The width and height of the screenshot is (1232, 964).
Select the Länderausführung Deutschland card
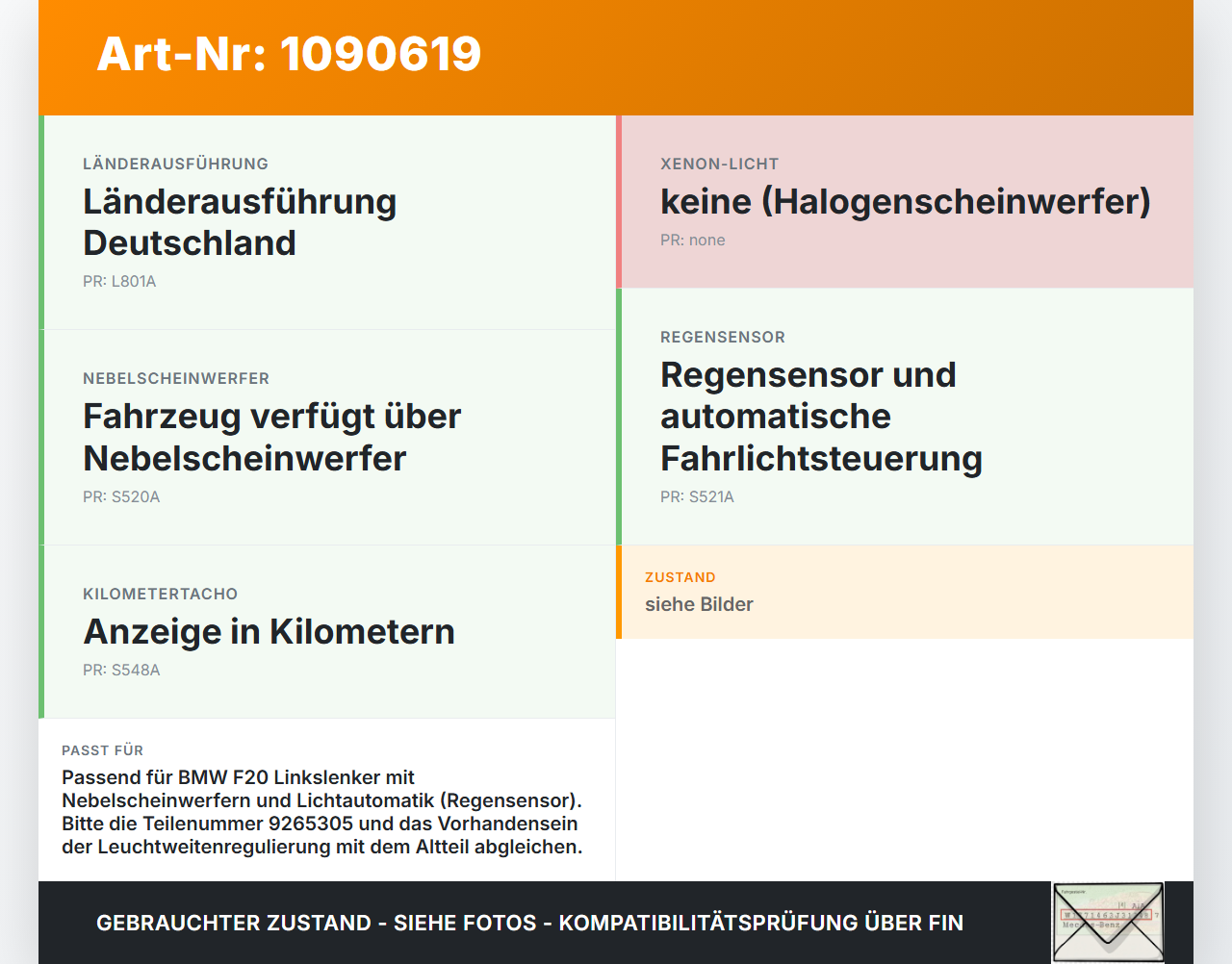(327, 222)
